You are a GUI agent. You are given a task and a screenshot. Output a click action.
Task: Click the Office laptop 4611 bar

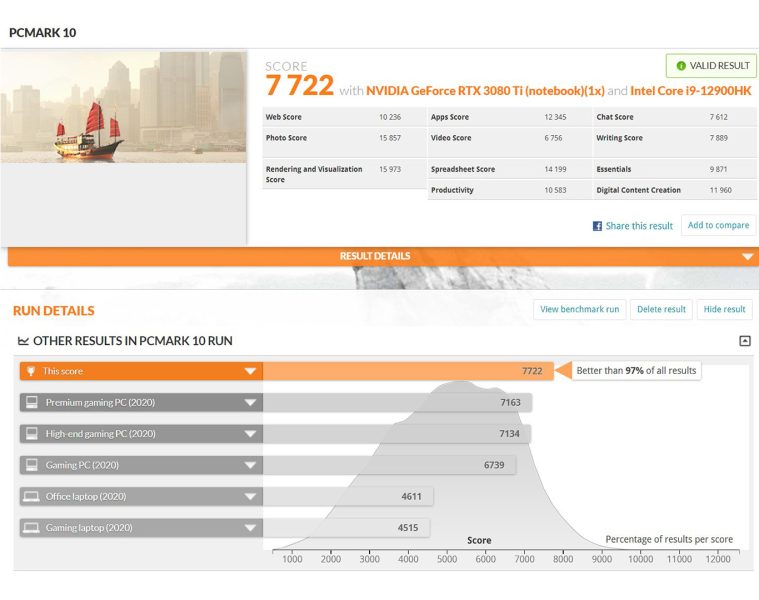click(348, 496)
